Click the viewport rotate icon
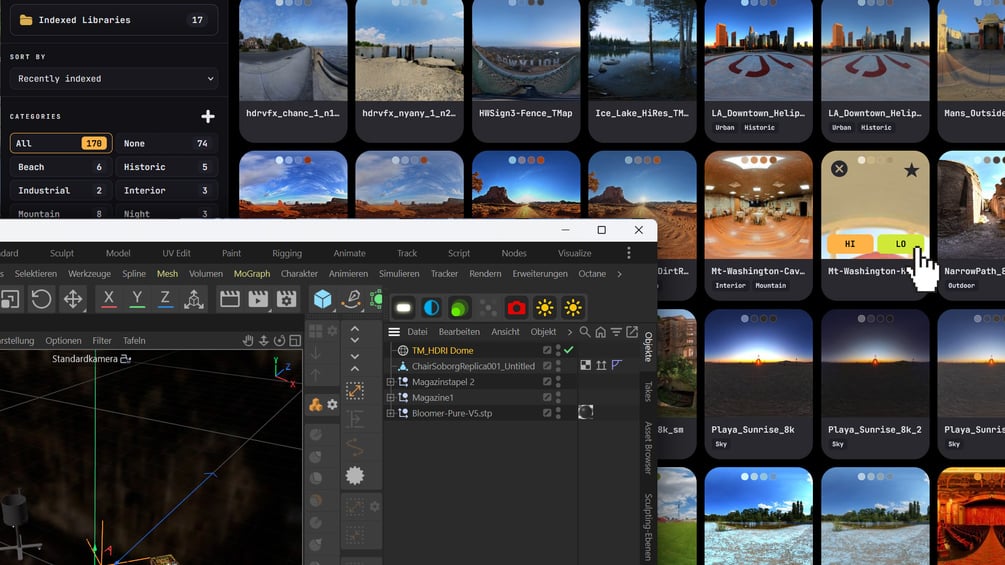1005x565 pixels. (279, 341)
